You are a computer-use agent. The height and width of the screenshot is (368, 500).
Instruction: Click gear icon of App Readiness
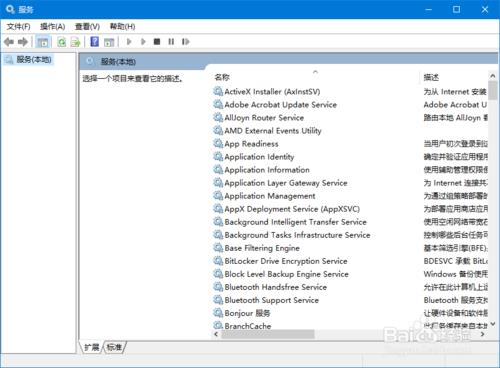tap(218, 143)
